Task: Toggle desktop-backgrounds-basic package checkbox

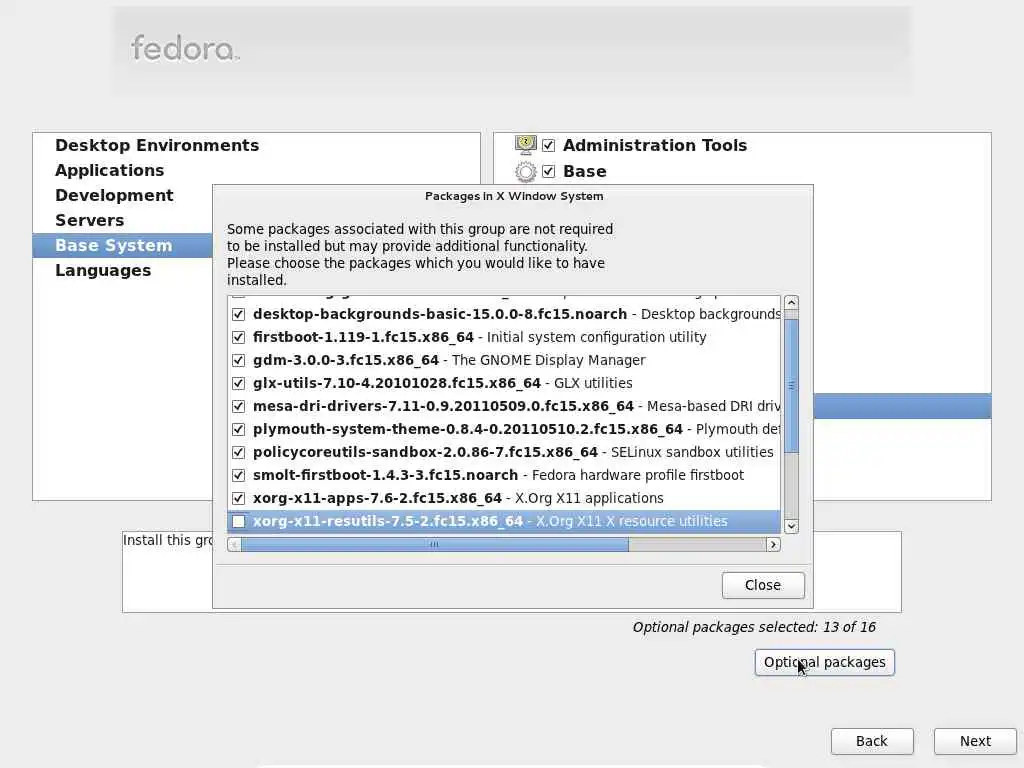Action: click(238, 314)
